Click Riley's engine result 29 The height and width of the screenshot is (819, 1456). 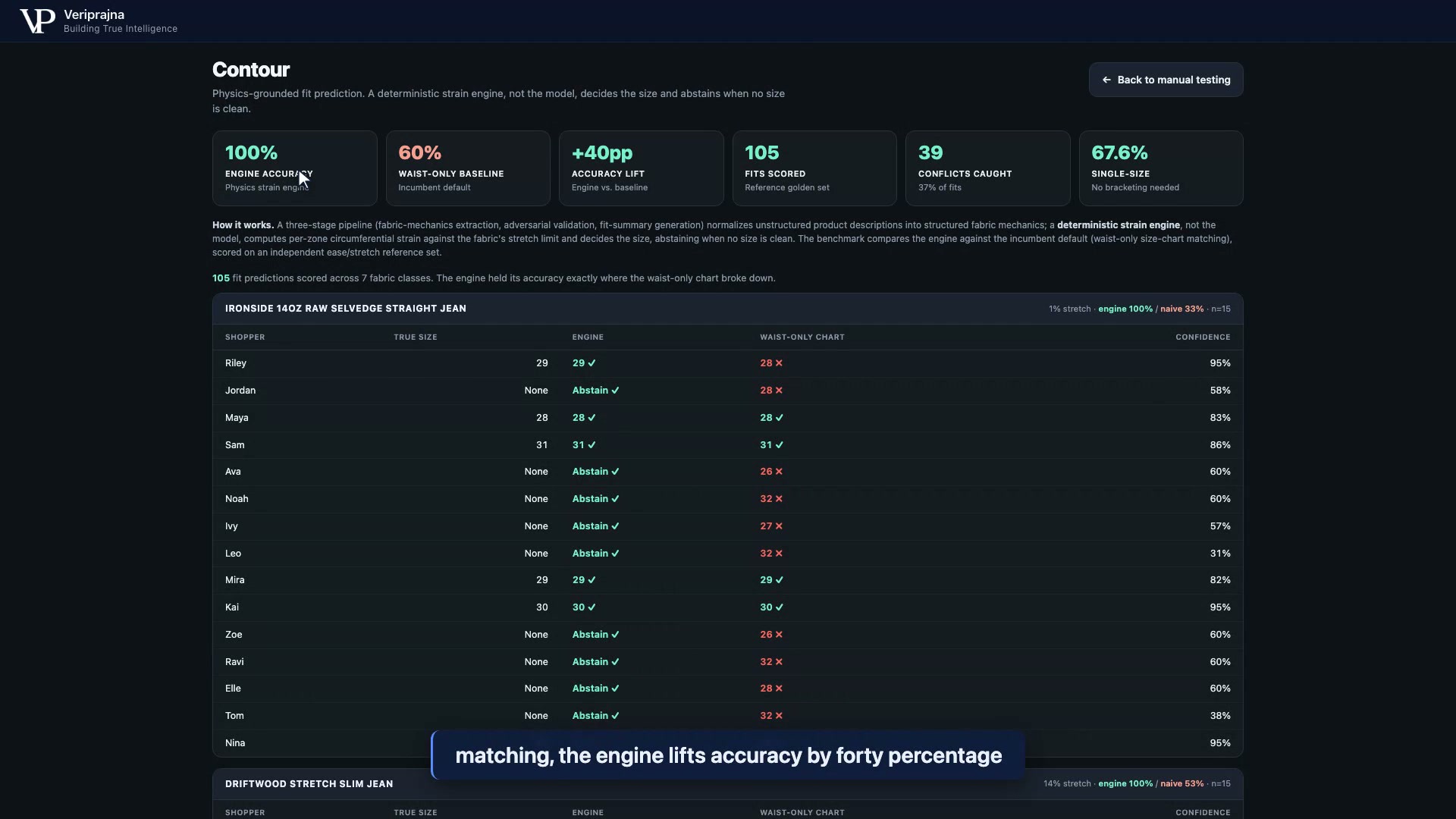584,363
